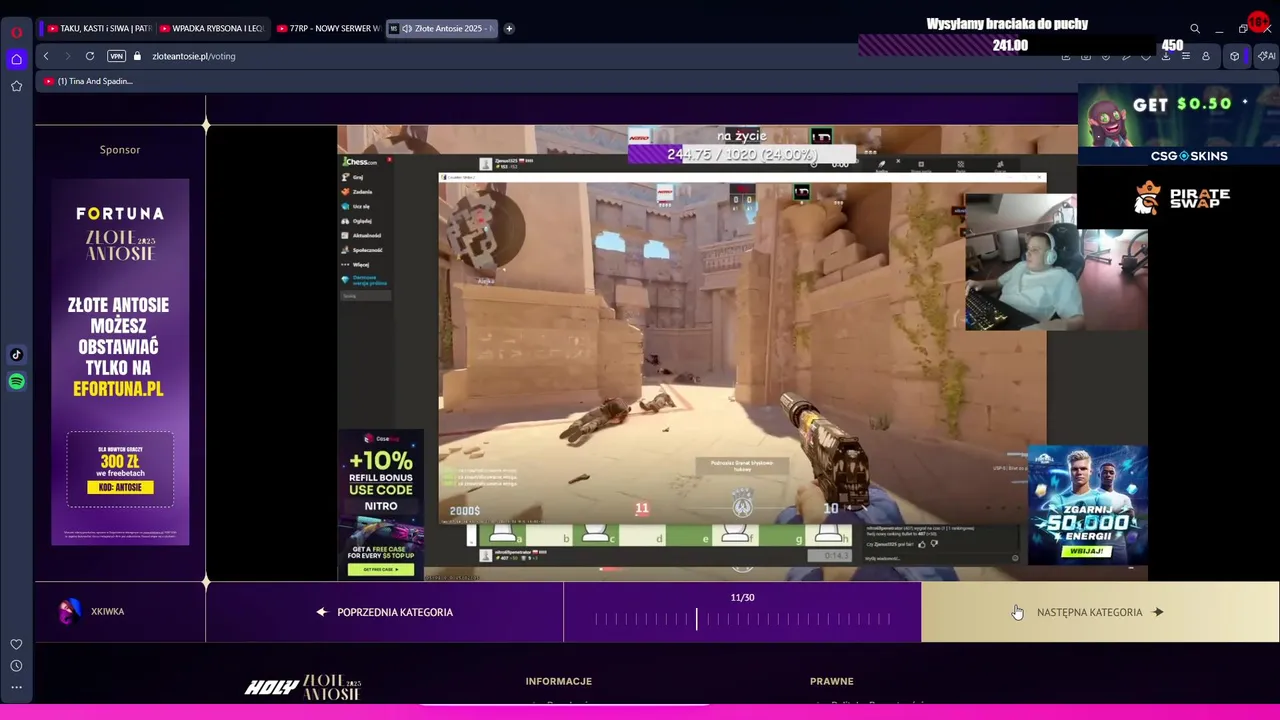Open history clock icon in sidebar
Image resolution: width=1280 pixels, height=720 pixels.
16,666
